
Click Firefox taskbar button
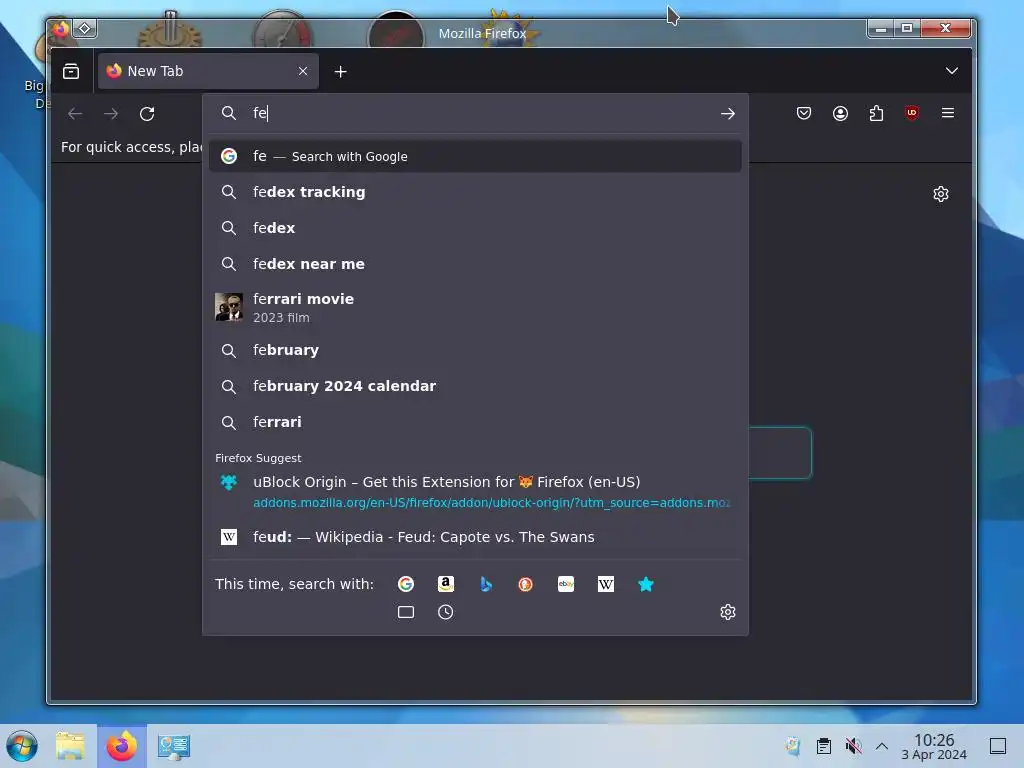coord(122,746)
